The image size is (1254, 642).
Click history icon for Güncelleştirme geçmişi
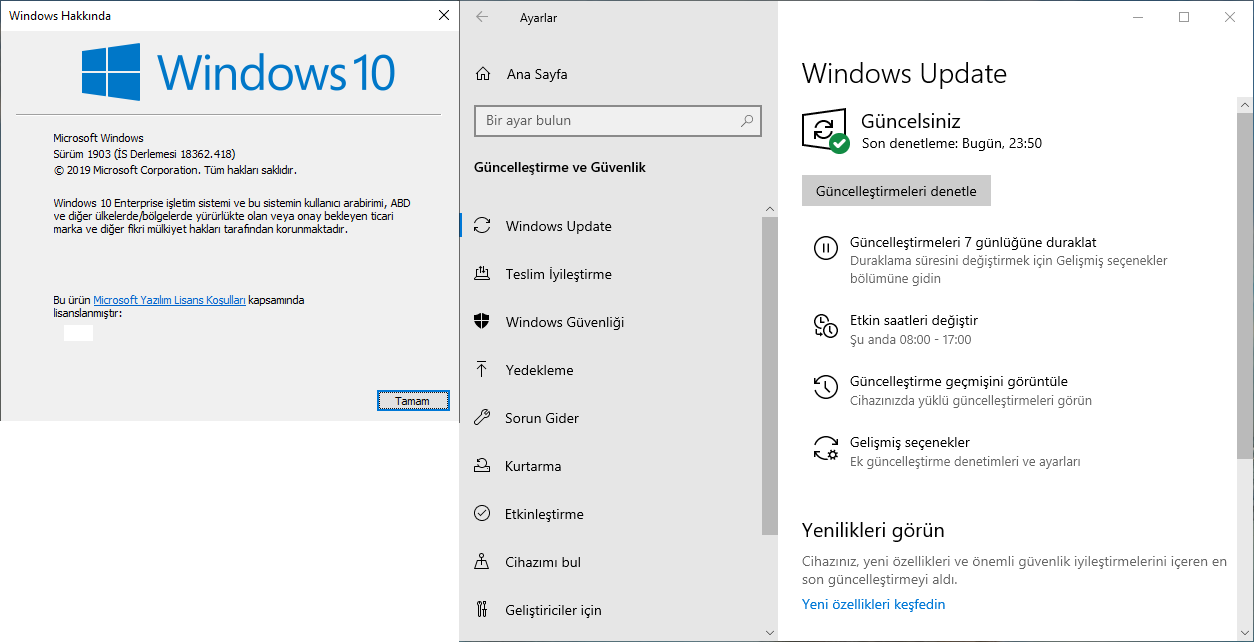(825, 387)
